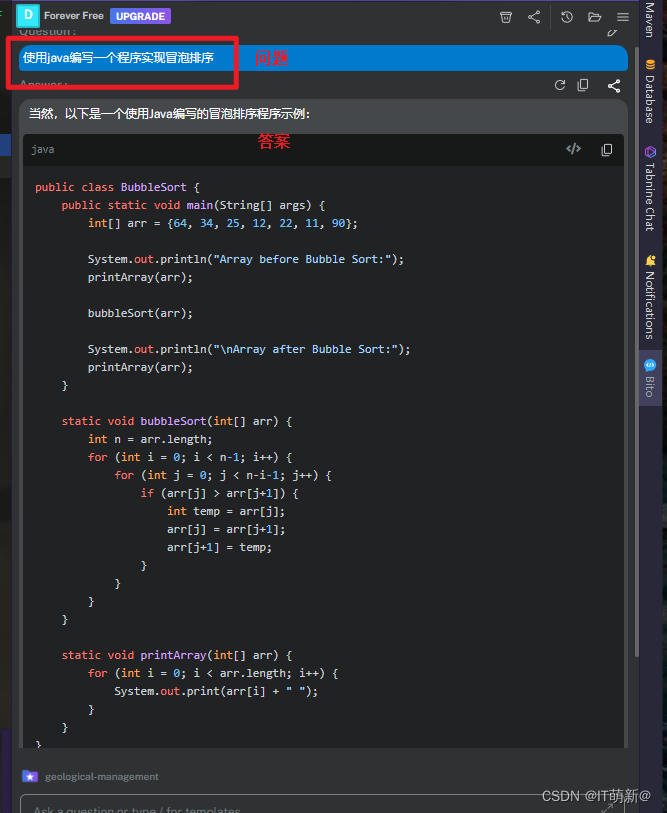Share this answer icon
This screenshot has width=667, height=813.
(614, 86)
